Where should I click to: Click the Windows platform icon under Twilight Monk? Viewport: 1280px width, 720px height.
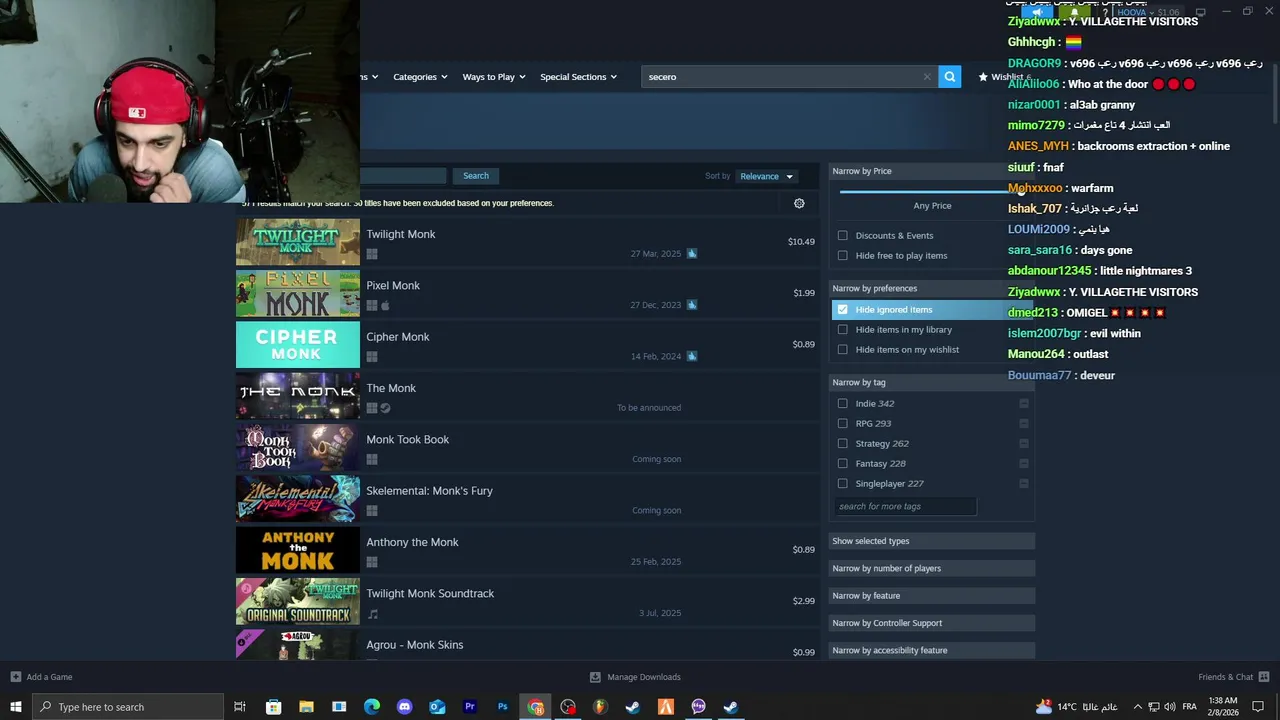coord(372,255)
